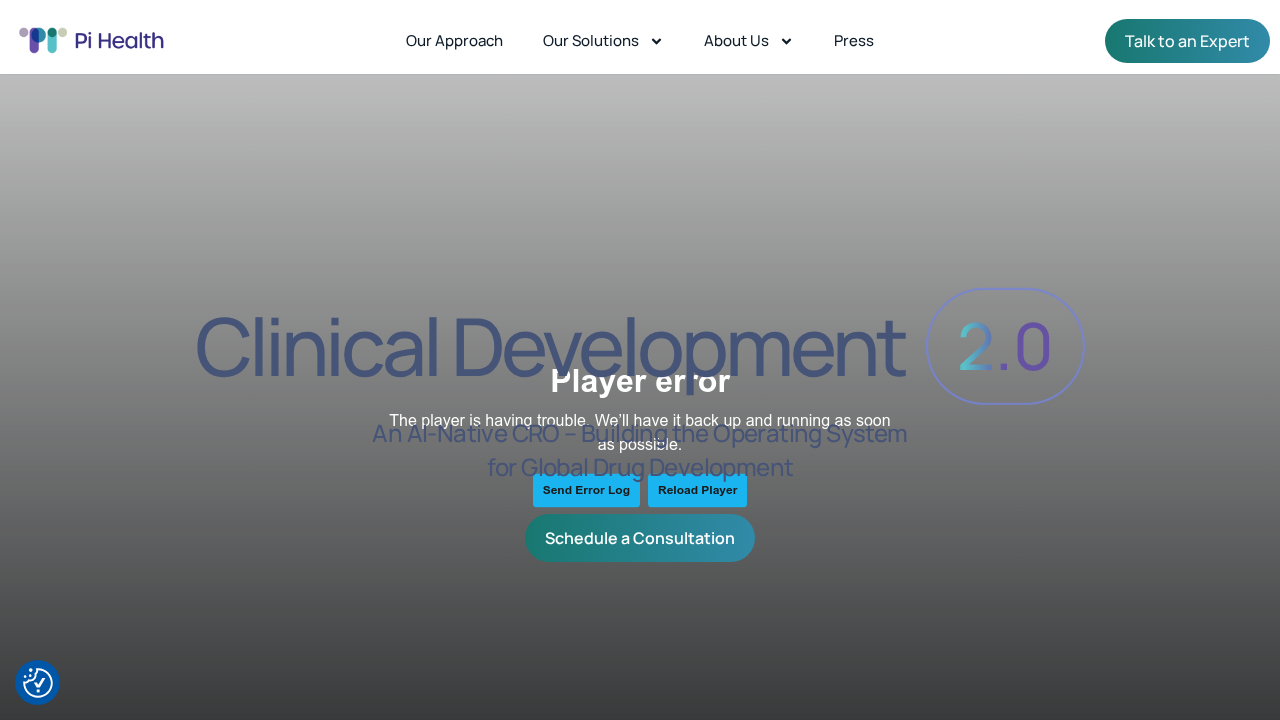Click the broken video player area
This screenshot has height=720, width=1280.
[x=640, y=435]
